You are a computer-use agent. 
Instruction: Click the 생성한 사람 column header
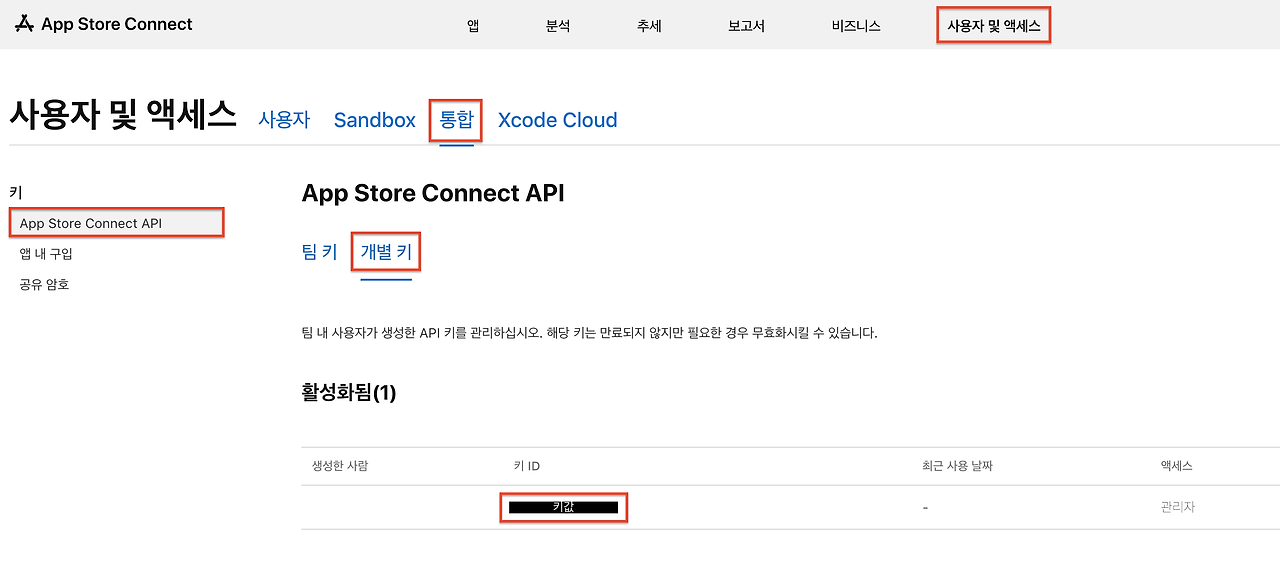click(x=340, y=466)
